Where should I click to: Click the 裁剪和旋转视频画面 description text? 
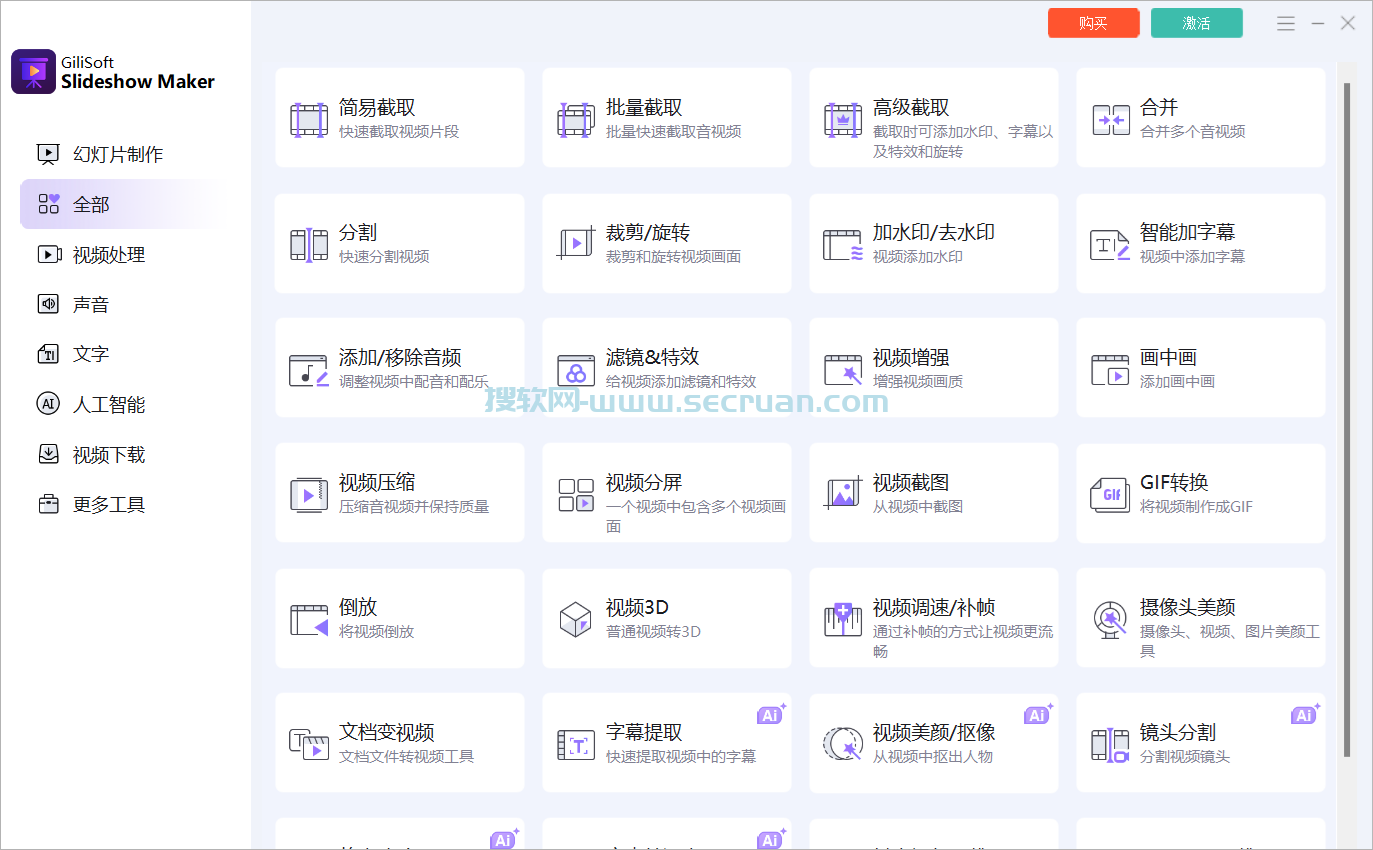tap(674, 256)
